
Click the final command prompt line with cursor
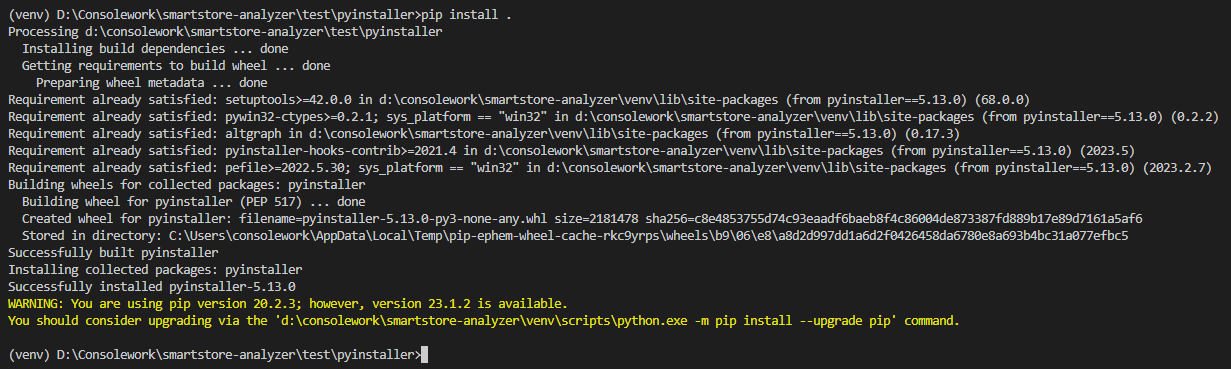(x=218, y=355)
